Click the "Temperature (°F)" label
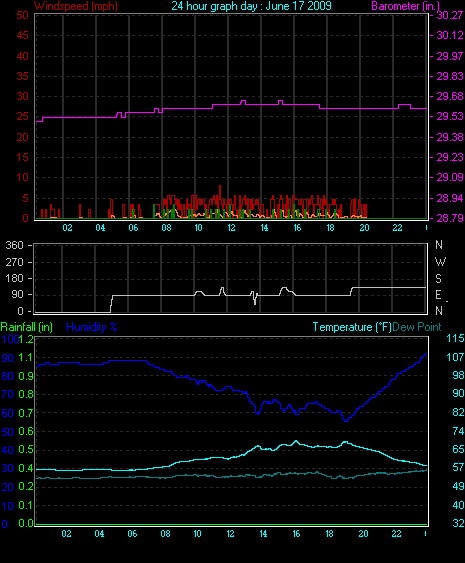Screen dimensions: 465x563 [x=352, y=327]
